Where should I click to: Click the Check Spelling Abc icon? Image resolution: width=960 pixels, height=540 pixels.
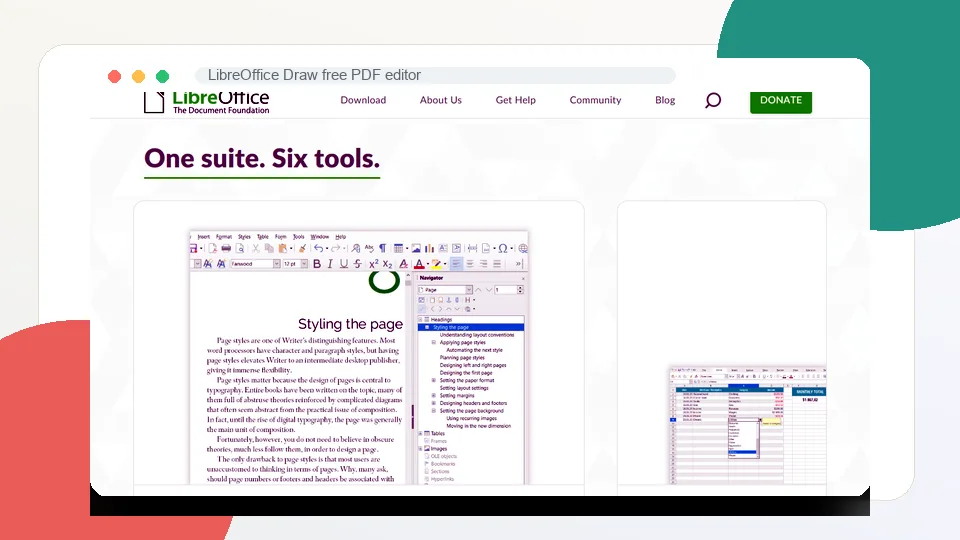tap(369, 248)
